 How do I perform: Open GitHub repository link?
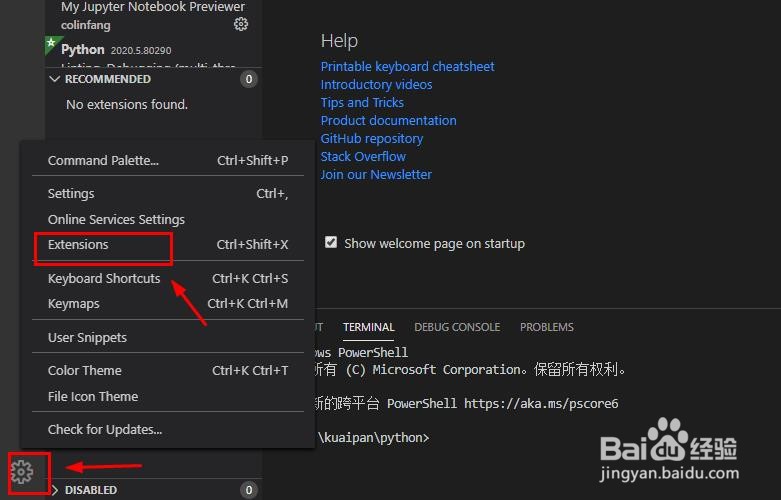[x=372, y=138]
